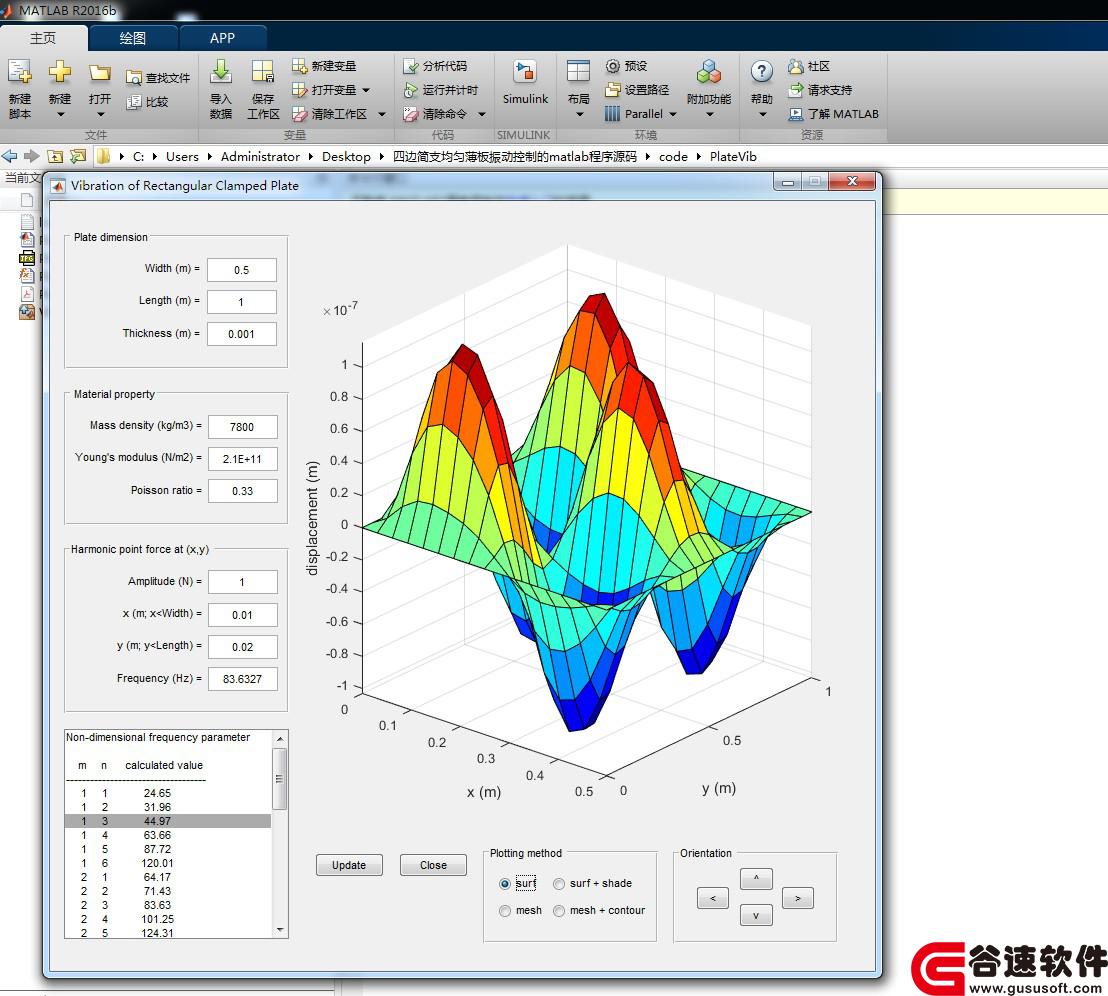Click the Close button in plate dialog
The image size is (1108, 996).
[433, 865]
